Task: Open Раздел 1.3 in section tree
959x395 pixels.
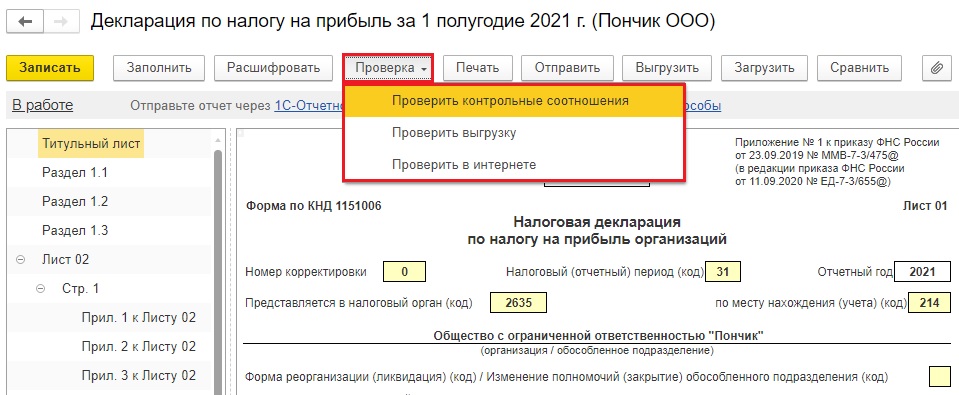Action: click(x=75, y=231)
